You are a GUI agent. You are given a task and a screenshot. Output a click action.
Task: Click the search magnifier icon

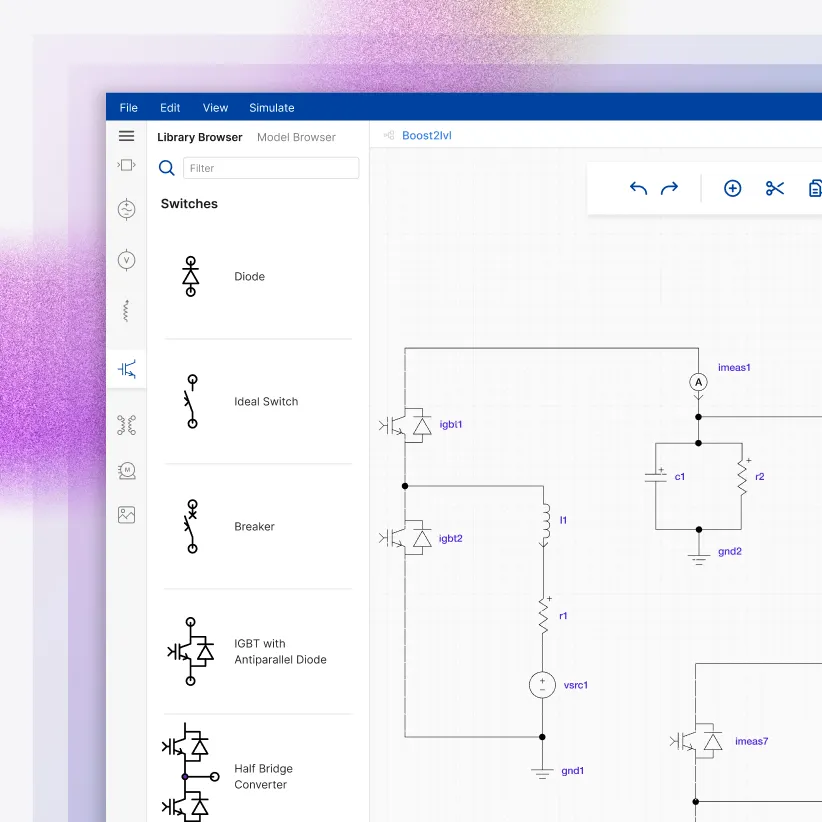pyautogui.click(x=167, y=168)
